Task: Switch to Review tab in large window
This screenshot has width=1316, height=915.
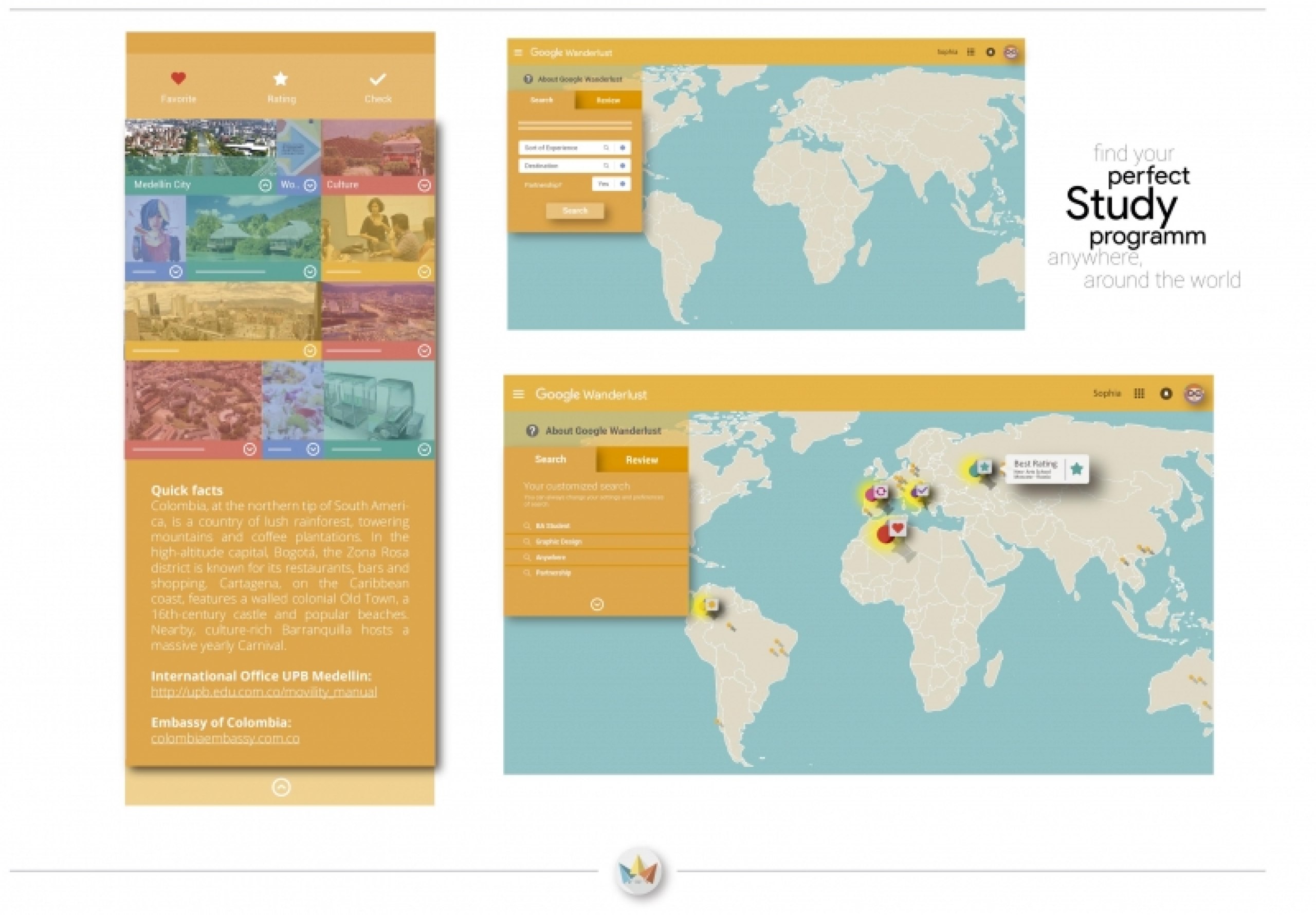Action: point(642,460)
